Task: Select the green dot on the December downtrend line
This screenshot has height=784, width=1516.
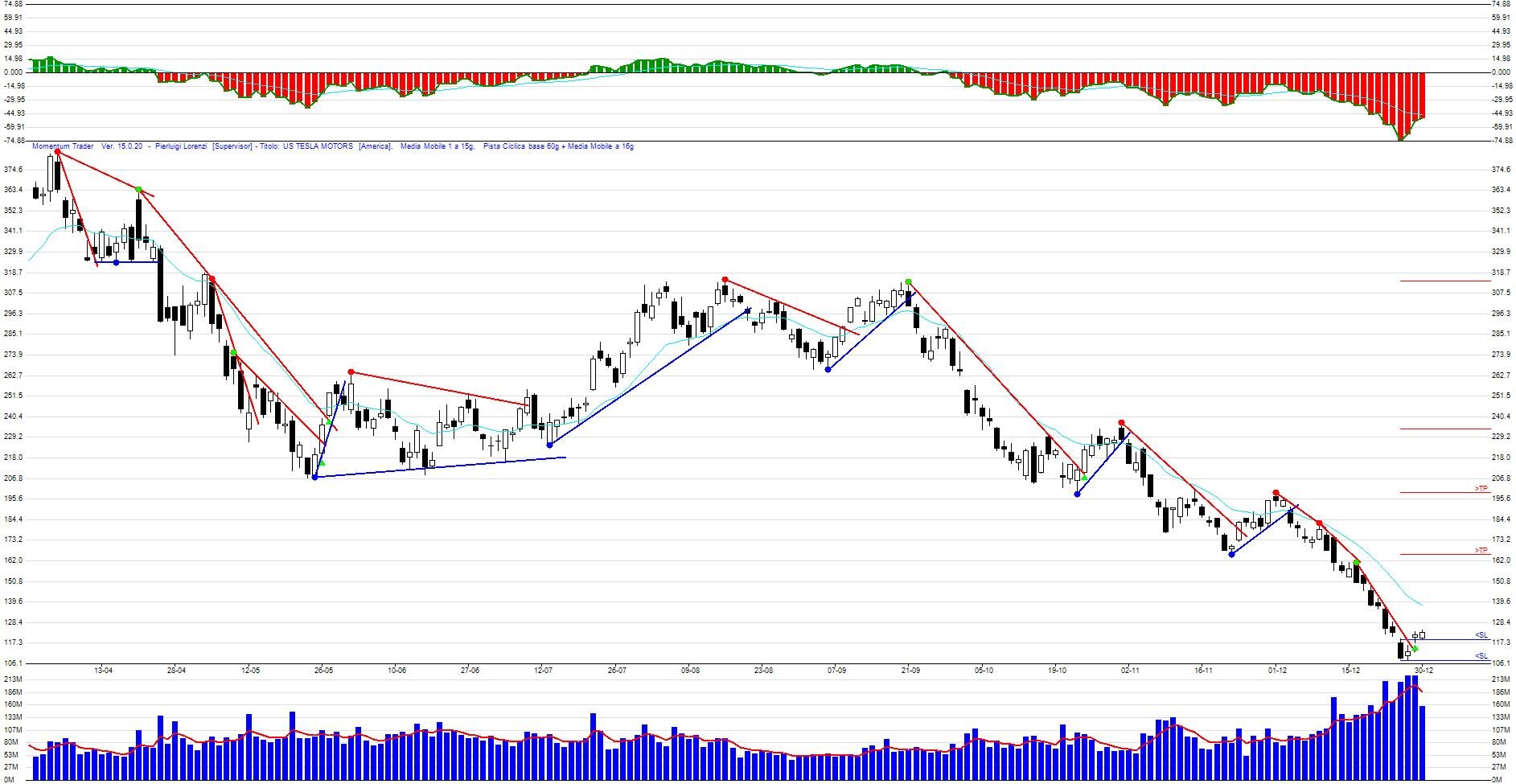Action: click(1356, 562)
